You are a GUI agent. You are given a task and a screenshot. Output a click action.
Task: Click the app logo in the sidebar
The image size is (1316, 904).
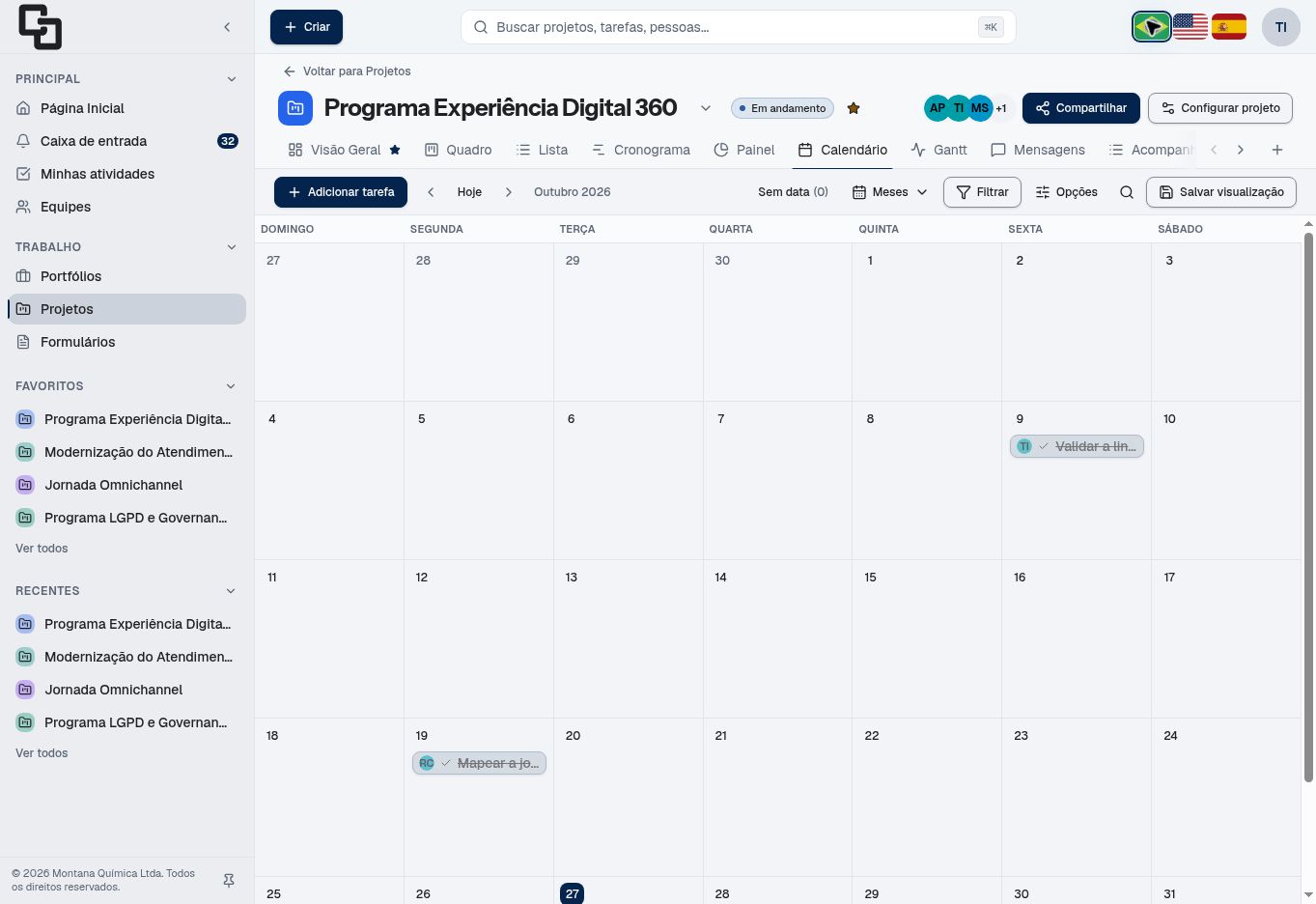[x=40, y=27]
